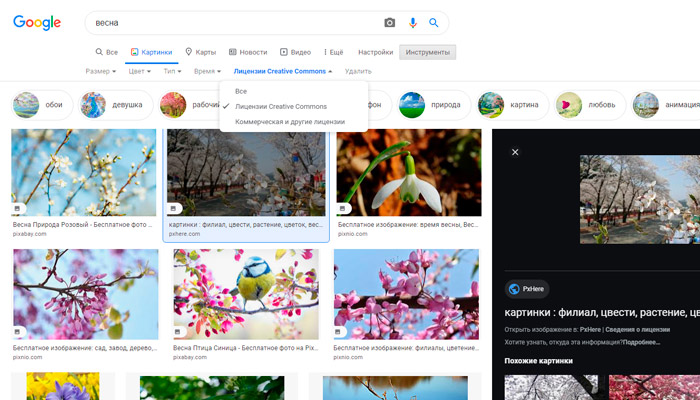Click license badge icon on purple redbud image
700x400 pixels.
(17, 332)
